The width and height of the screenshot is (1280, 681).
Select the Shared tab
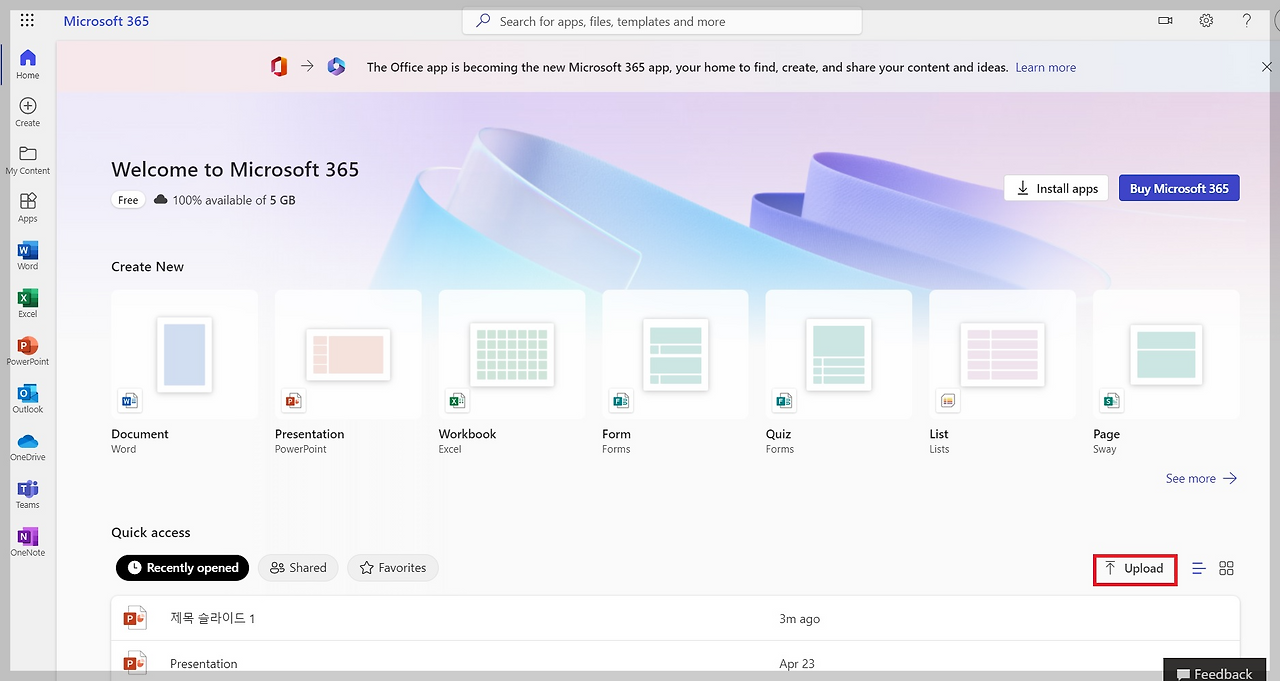pos(298,567)
